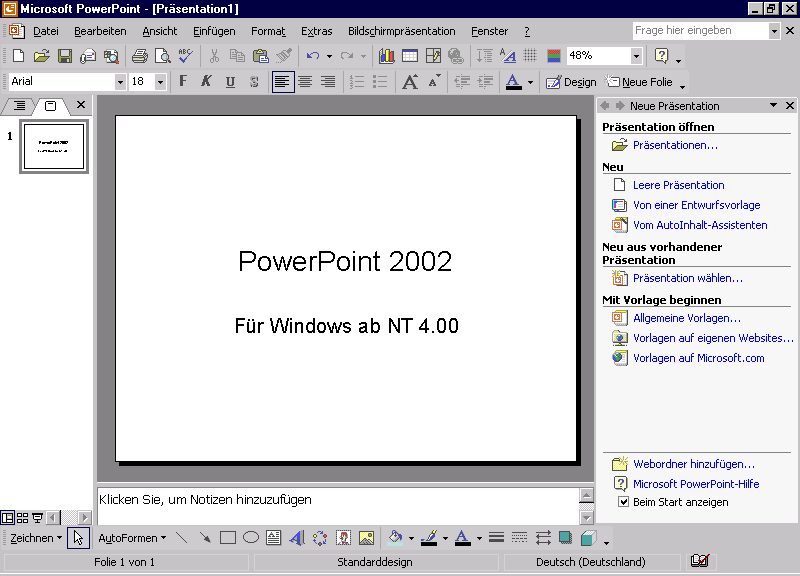The width and height of the screenshot is (800, 576).
Task: Open the Bearbeiten menu
Action: click(x=100, y=31)
